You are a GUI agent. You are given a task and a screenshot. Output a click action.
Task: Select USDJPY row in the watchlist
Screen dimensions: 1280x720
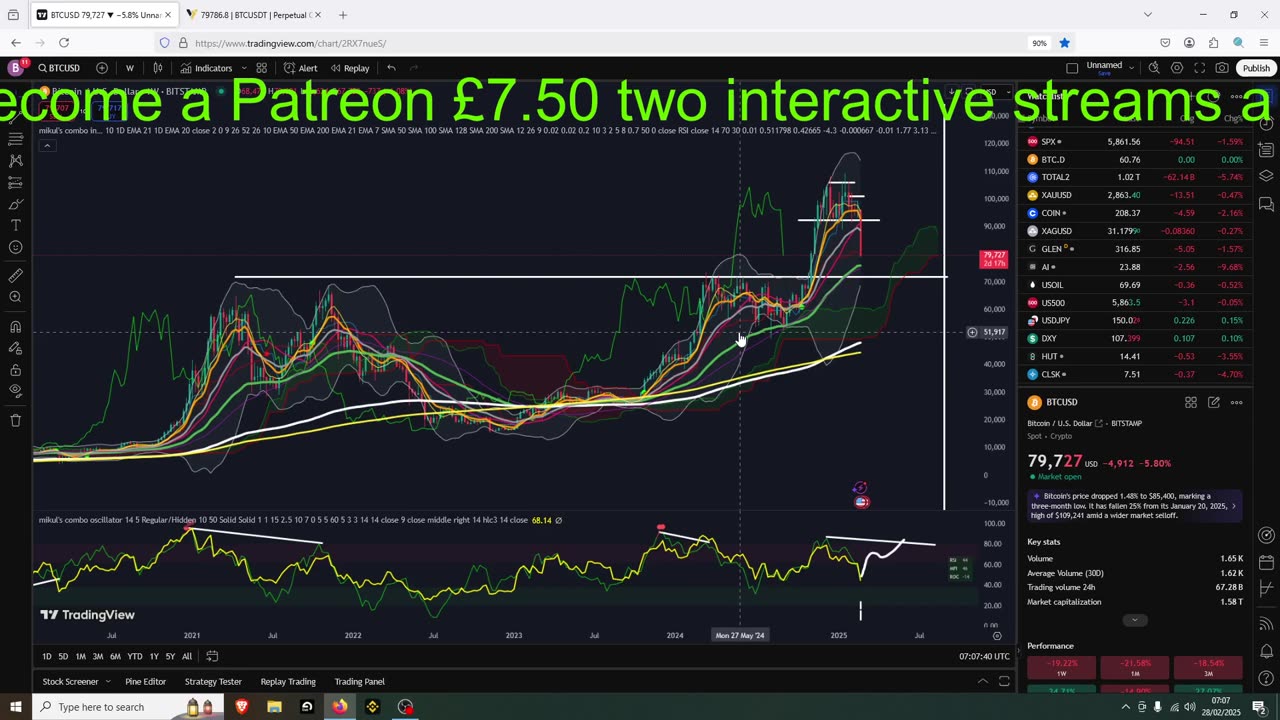coord(1134,320)
